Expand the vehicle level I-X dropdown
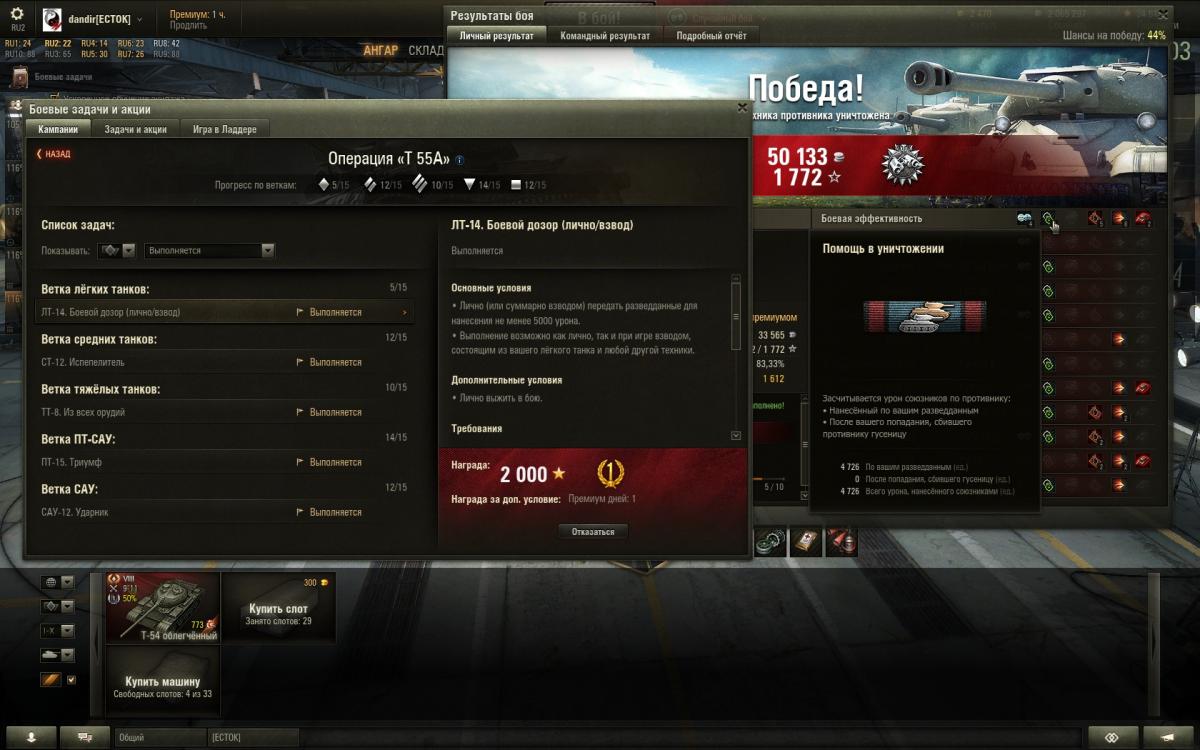 coord(58,631)
